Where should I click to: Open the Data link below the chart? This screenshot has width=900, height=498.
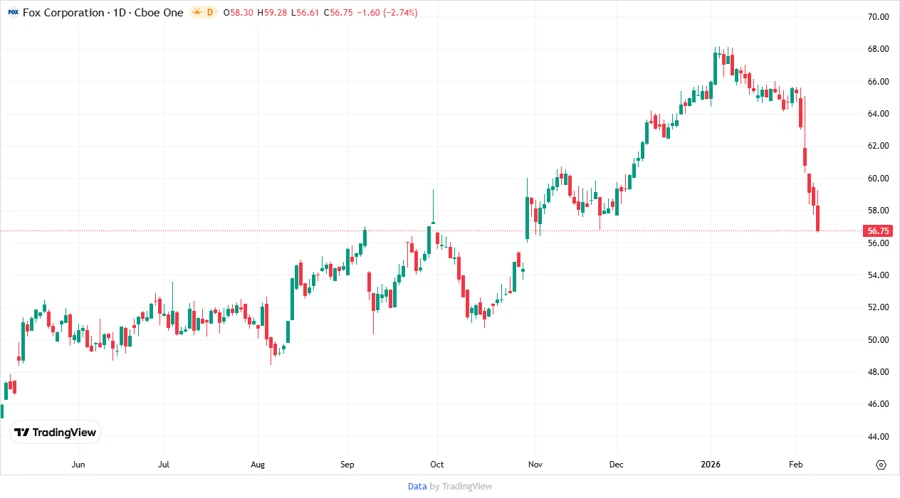coord(417,487)
